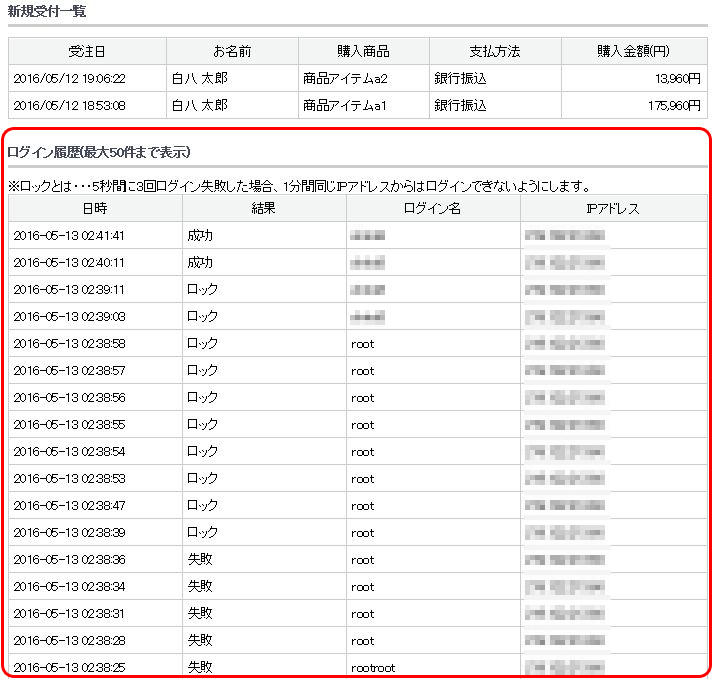Click the rootroot login name
Viewport: 714px width, 679px height.
pyautogui.click(x=373, y=668)
